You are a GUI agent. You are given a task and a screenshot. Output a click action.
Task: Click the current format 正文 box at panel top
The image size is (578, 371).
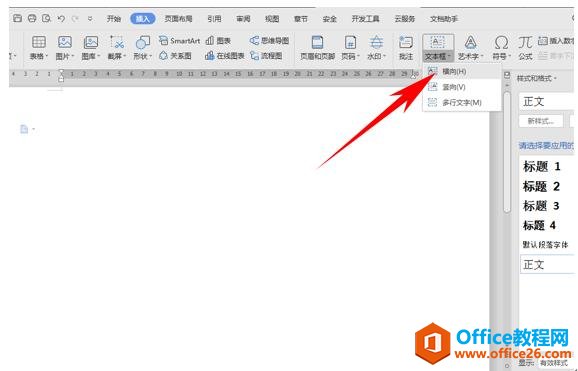pos(547,101)
